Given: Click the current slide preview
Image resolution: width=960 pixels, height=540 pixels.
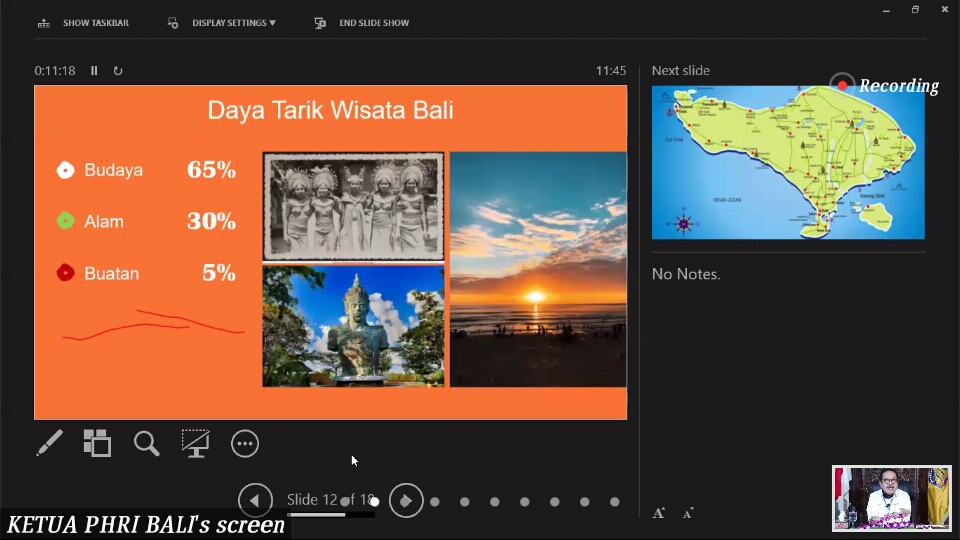Looking at the screenshot, I should (331, 252).
